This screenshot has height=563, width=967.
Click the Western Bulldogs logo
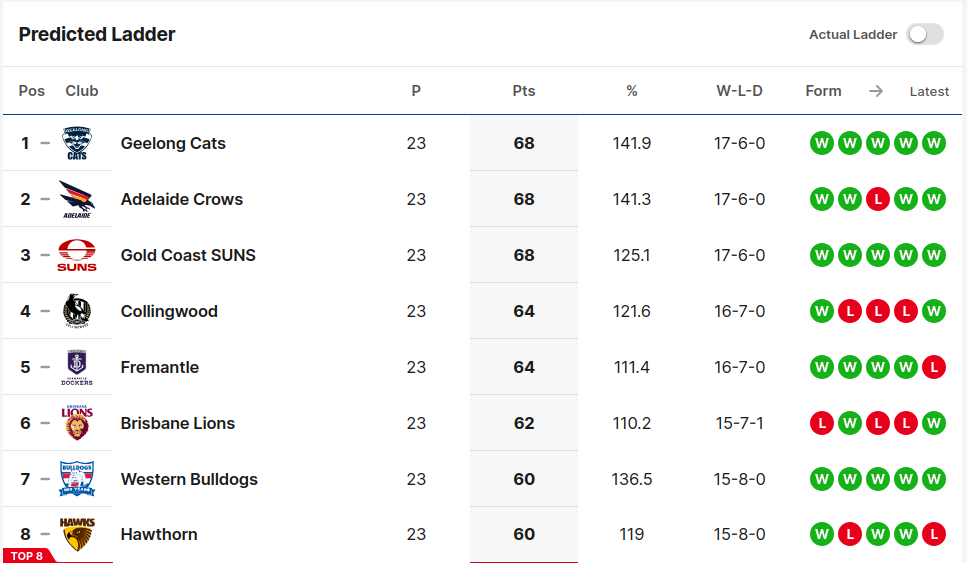[77, 479]
